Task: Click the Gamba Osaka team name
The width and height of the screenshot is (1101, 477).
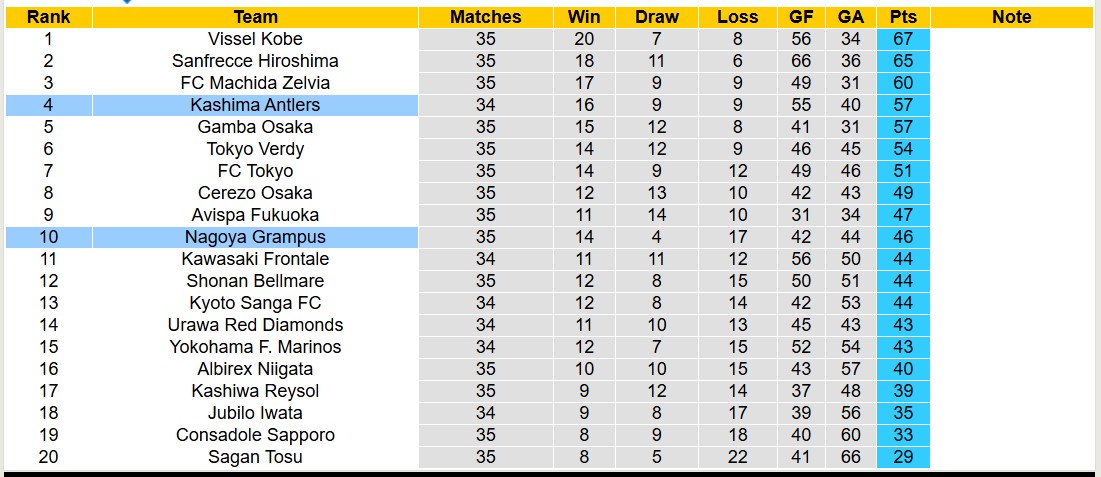Action: tap(255, 127)
